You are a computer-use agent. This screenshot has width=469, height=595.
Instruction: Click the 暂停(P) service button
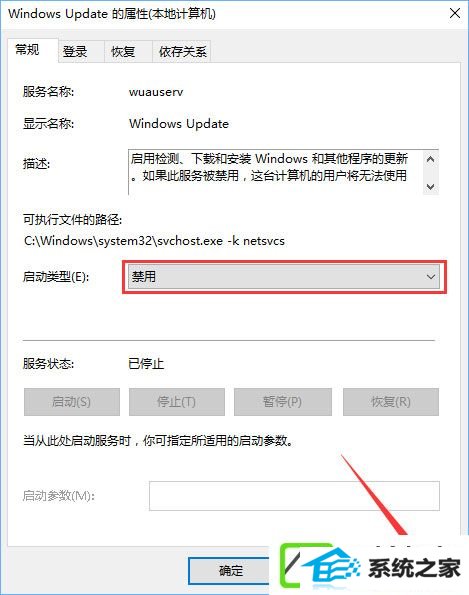click(283, 401)
